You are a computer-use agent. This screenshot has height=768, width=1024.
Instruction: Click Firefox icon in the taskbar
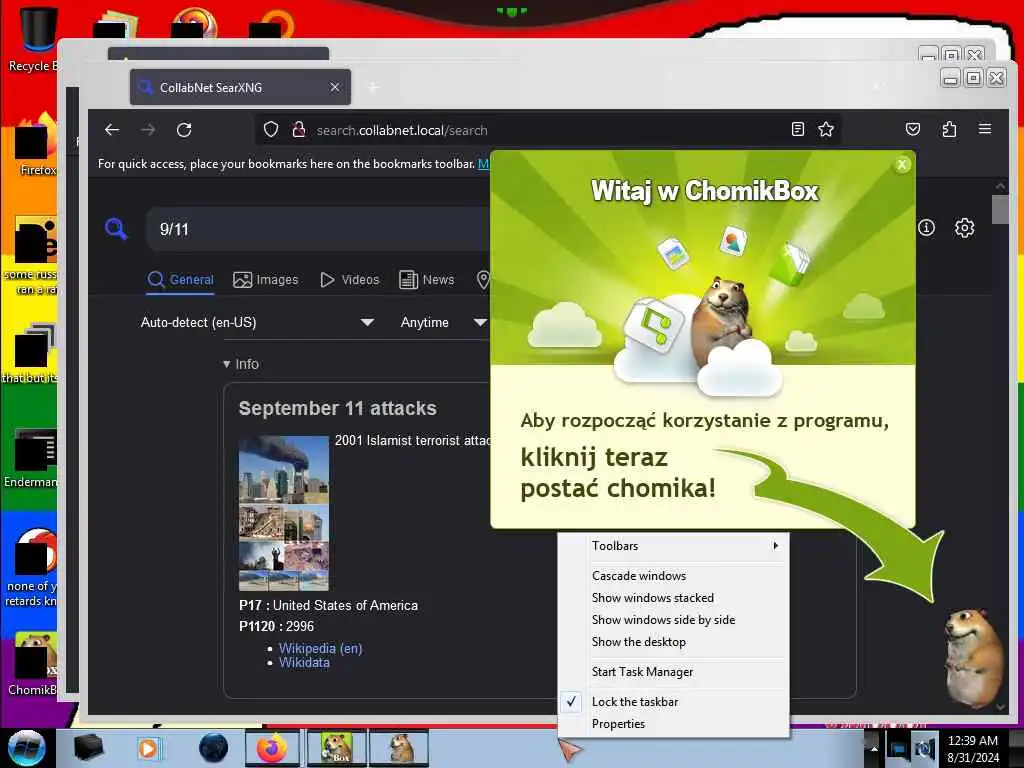[x=272, y=748]
